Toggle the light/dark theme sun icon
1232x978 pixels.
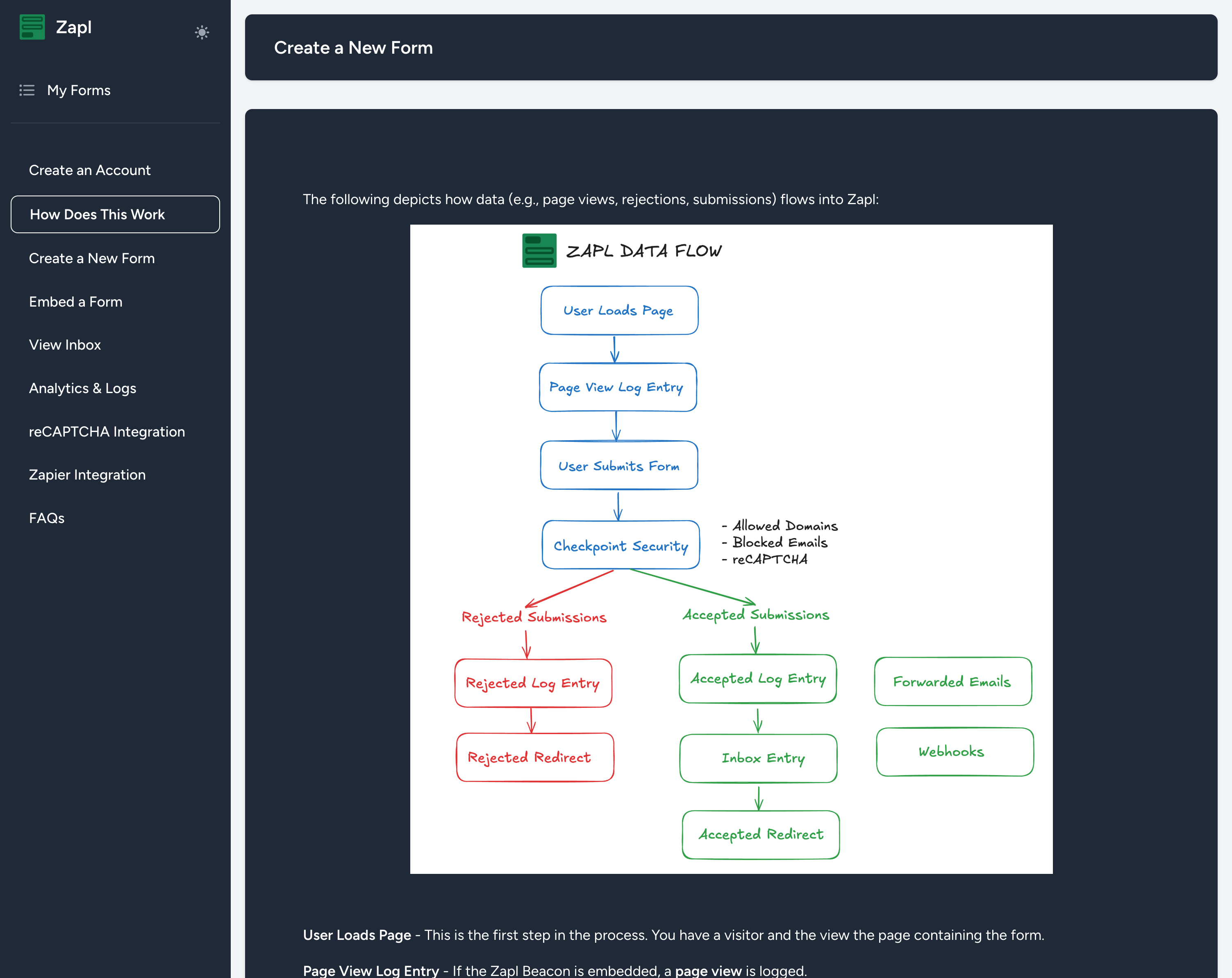(x=202, y=32)
